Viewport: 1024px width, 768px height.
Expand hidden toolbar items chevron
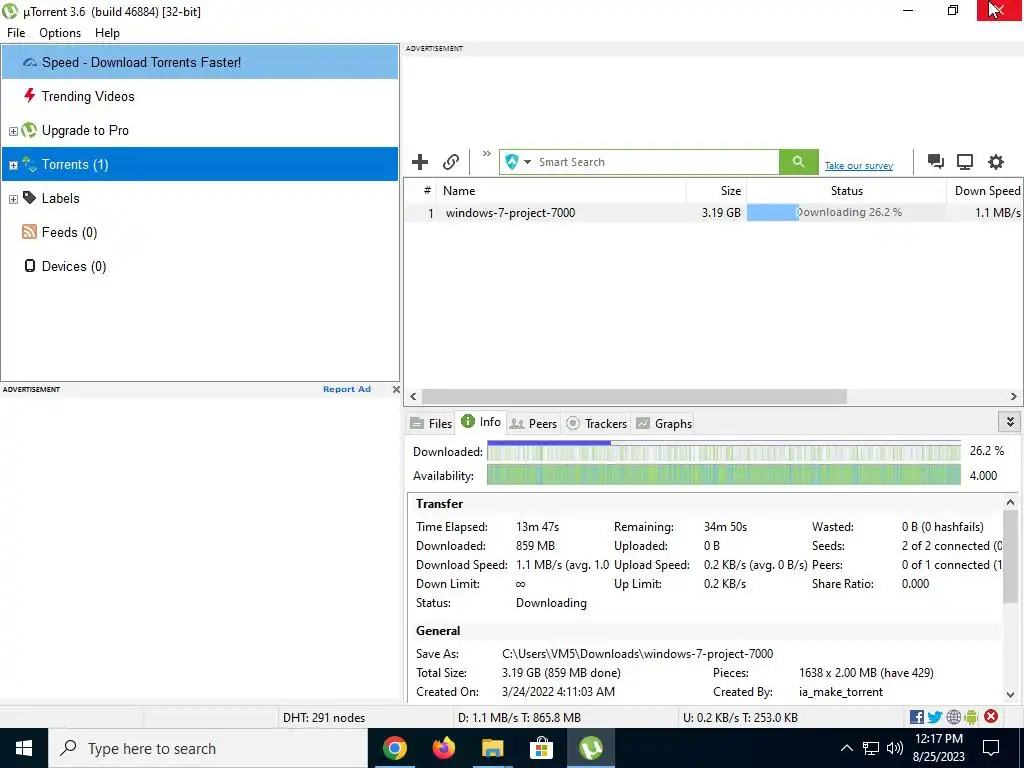tap(487, 153)
